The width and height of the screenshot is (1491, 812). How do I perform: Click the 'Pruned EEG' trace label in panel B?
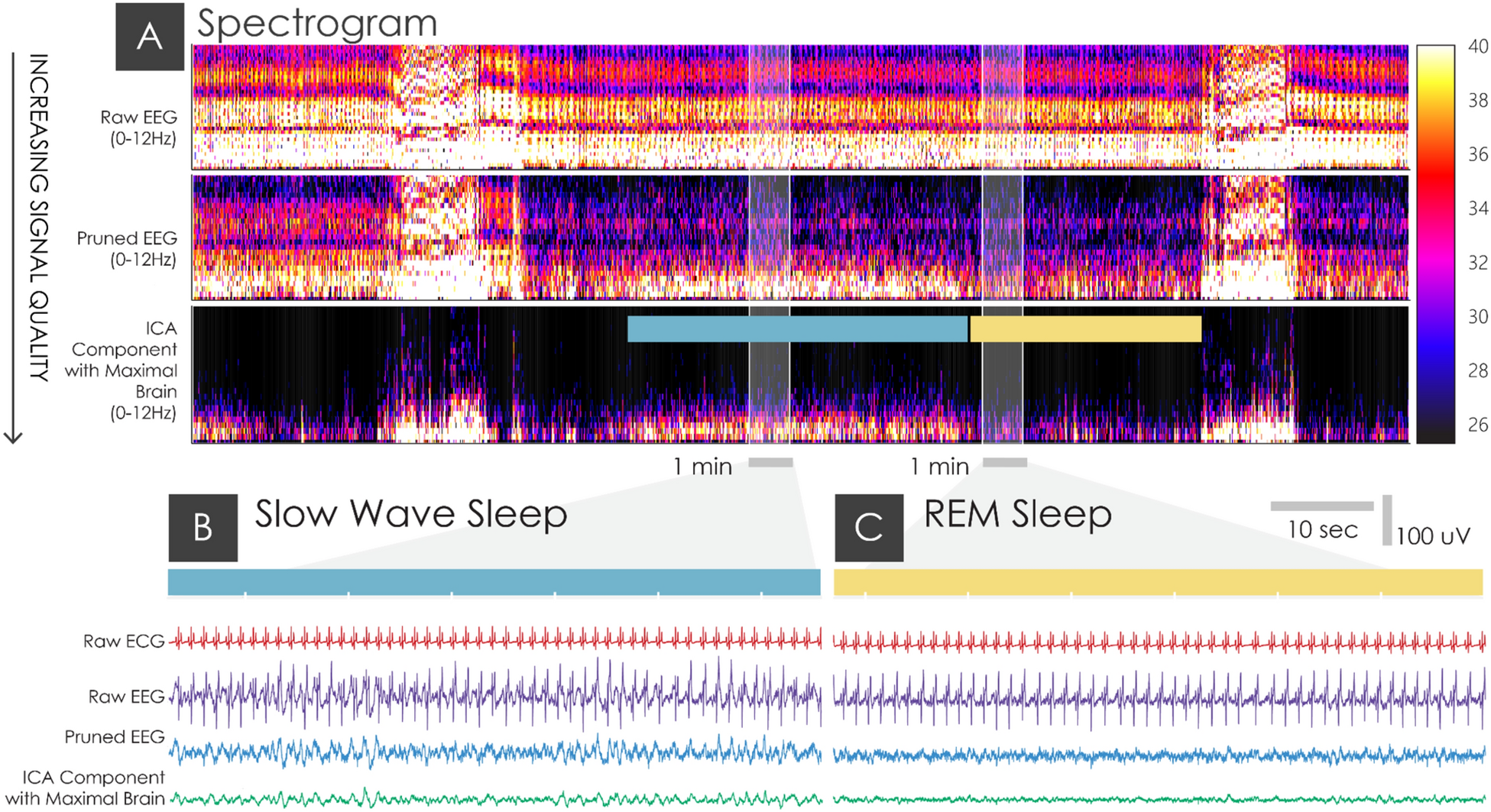tap(115, 737)
